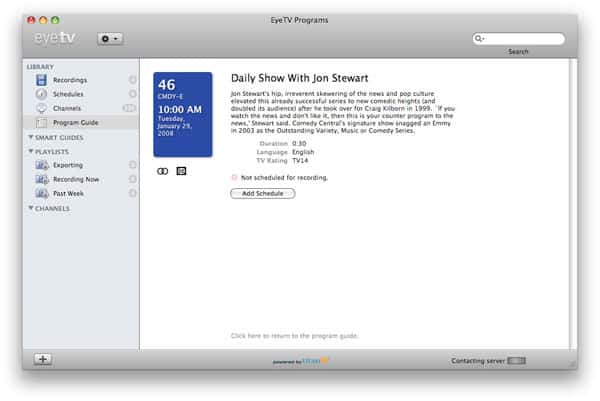
Task: Click the Past Week count badge
Action: tap(132, 193)
